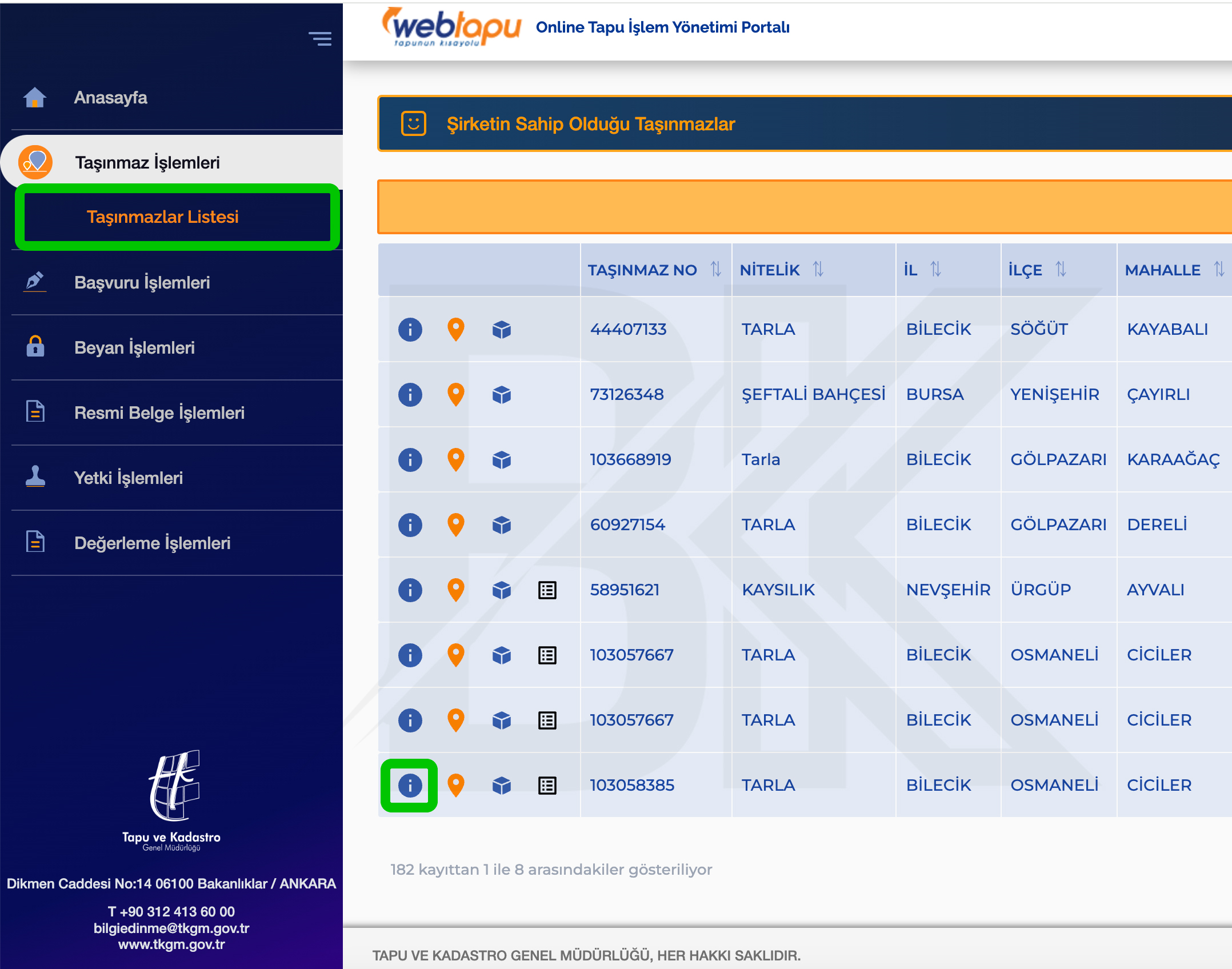Screen dimensions: 1232x969
Task: Click the bilgiedinme@tkgm.gov.tr email link
Action: point(171,929)
